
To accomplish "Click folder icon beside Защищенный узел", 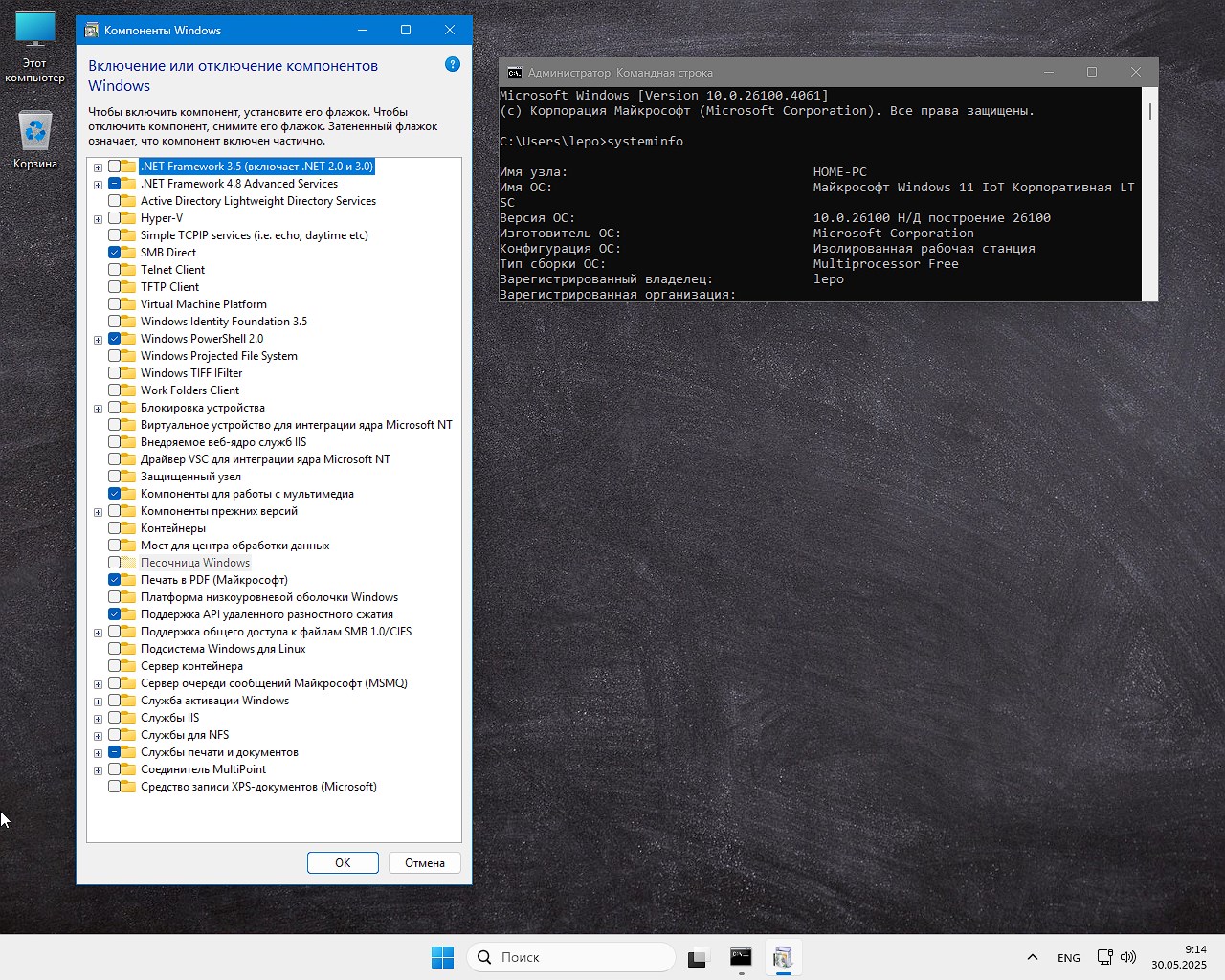I will (x=128, y=477).
